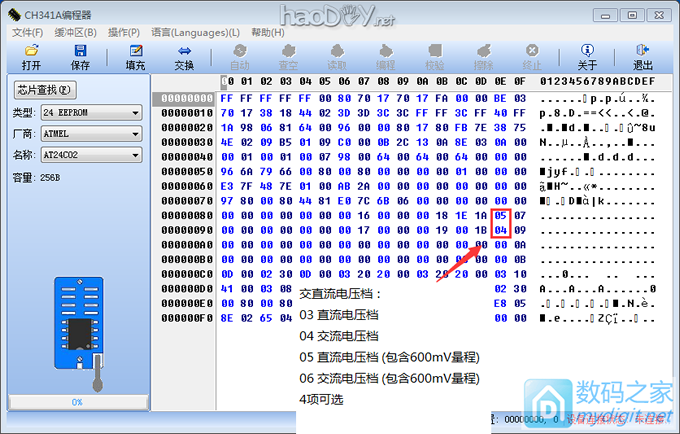Click the About (关于) toolbar icon
The image size is (680, 434).
pyautogui.click(x=587, y=57)
